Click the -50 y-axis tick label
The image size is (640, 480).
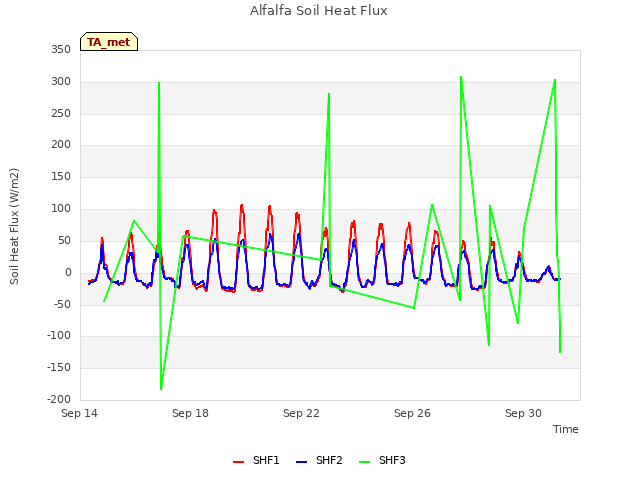click(62, 304)
